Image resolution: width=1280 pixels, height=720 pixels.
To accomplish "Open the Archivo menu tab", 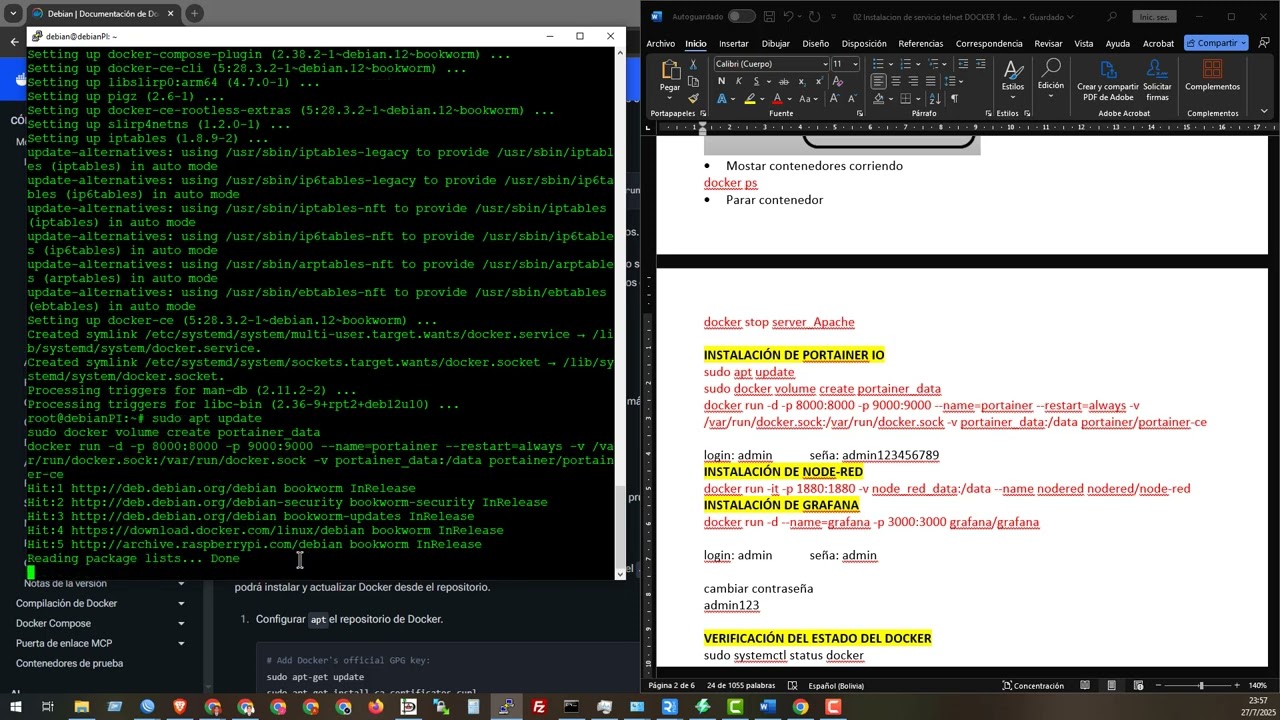I will coord(660,43).
